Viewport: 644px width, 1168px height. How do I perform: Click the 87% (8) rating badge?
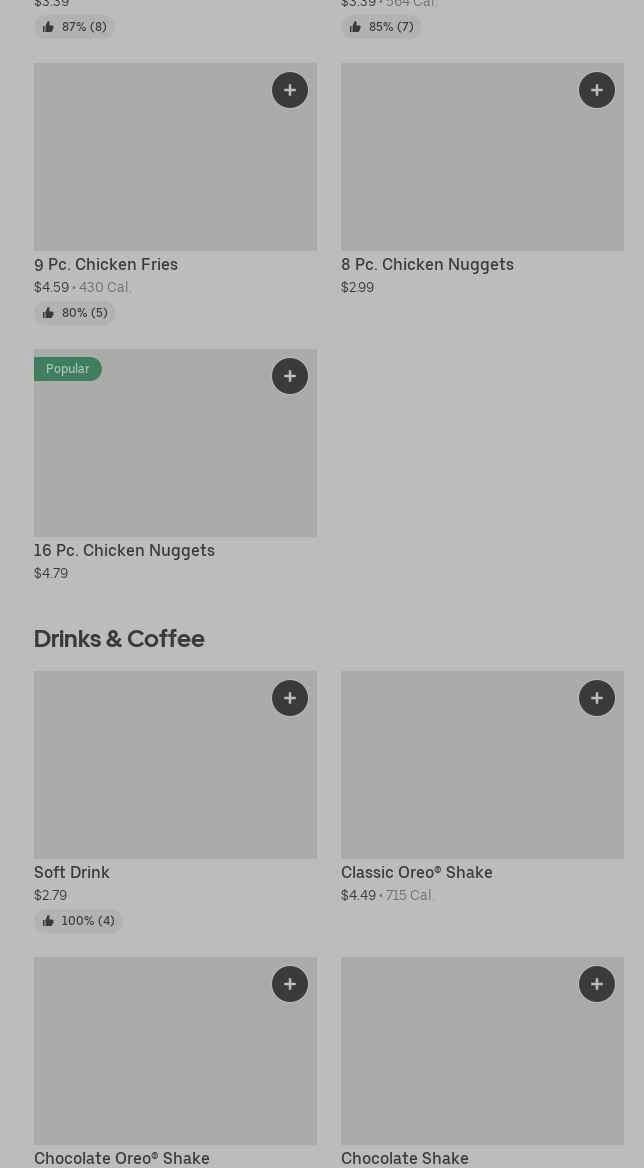74,27
